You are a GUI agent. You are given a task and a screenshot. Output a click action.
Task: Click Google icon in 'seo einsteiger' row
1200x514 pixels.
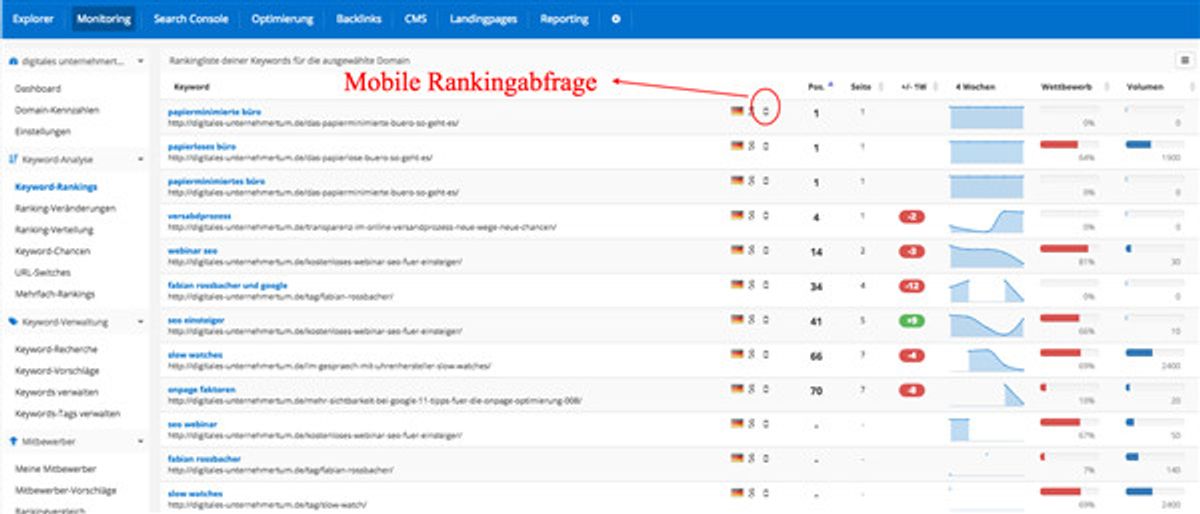pos(752,319)
